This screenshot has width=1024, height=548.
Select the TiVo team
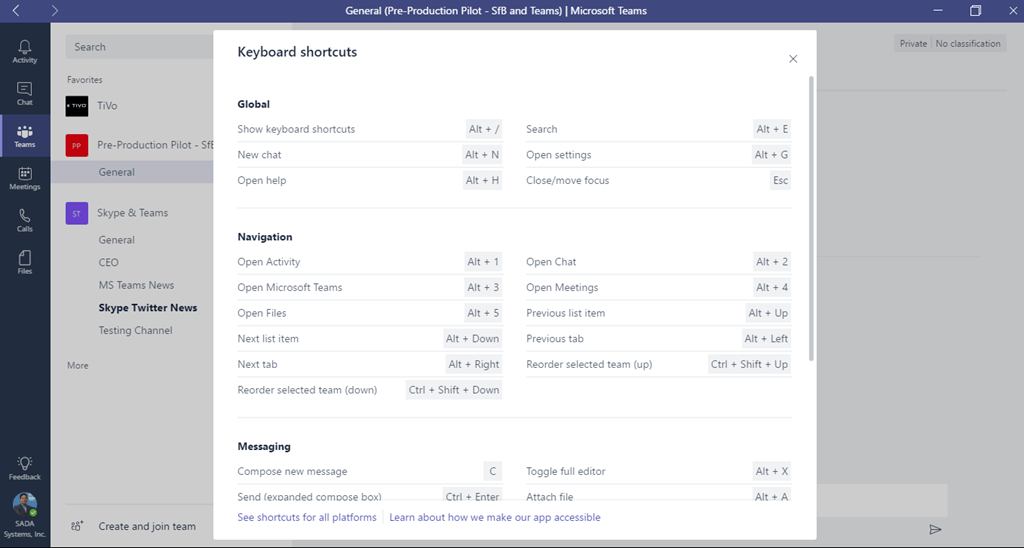pyautogui.click(x=107, y=106)
